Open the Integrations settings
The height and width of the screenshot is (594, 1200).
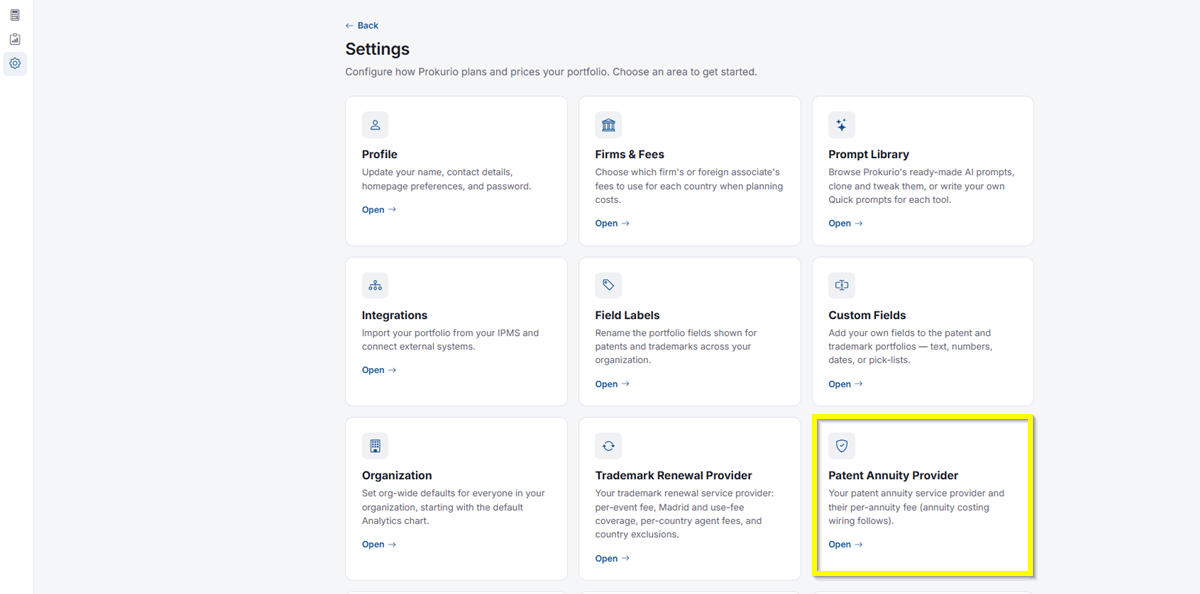click(379, 370)
